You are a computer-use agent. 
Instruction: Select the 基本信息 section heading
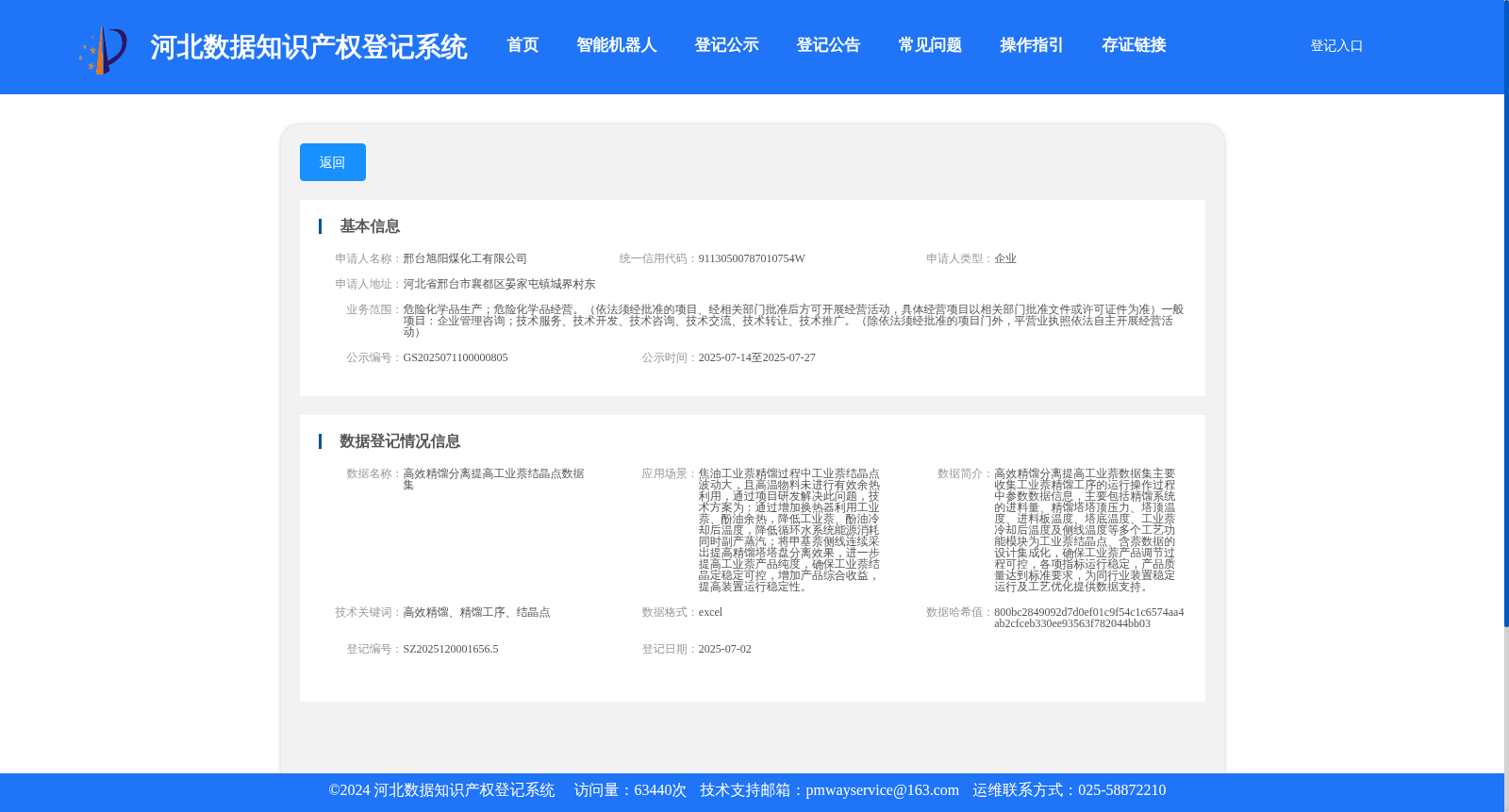(370, 226)
